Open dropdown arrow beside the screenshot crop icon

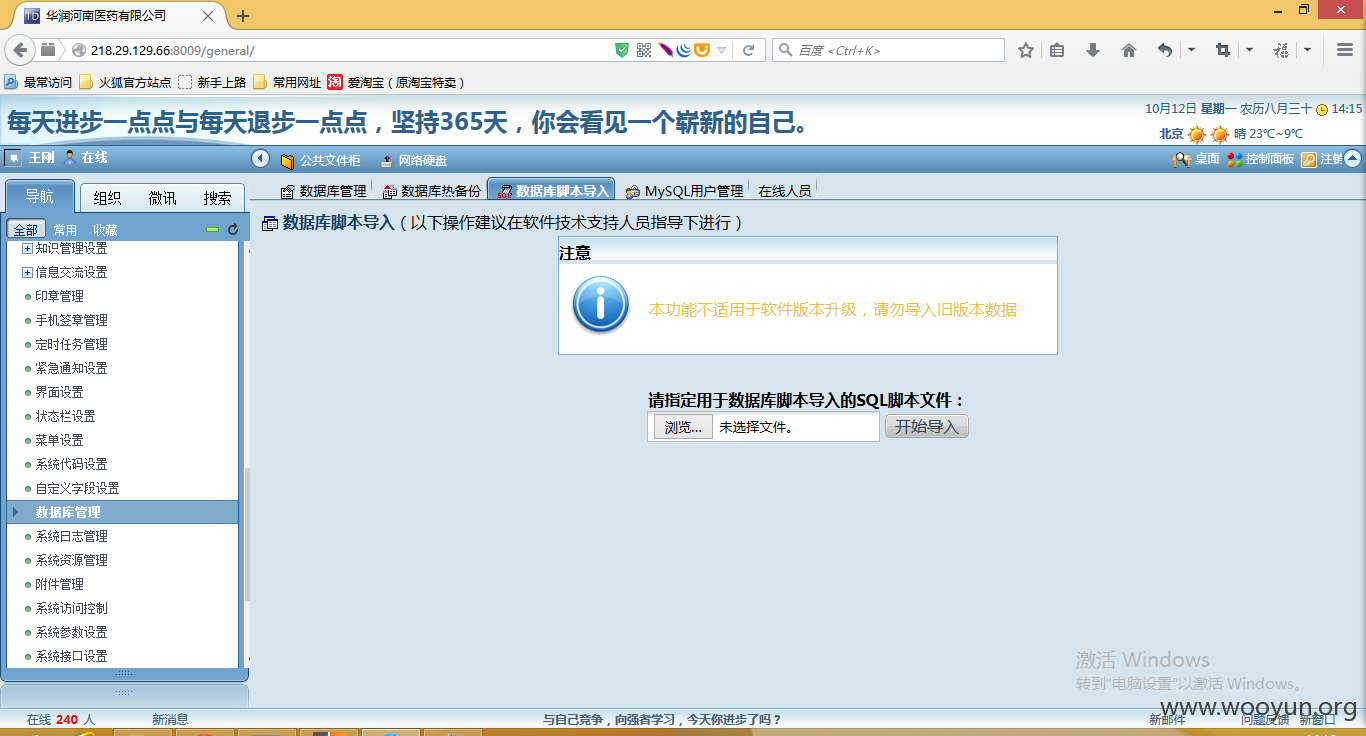coord(1249,50)
